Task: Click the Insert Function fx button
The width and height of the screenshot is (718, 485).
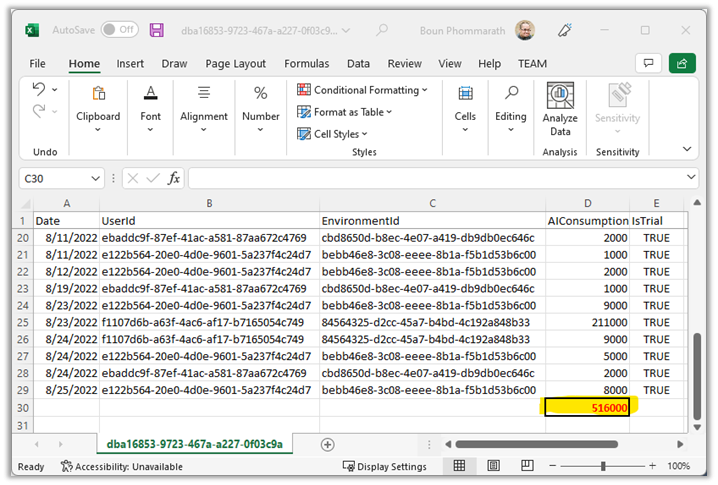Action: pos(174,178)
